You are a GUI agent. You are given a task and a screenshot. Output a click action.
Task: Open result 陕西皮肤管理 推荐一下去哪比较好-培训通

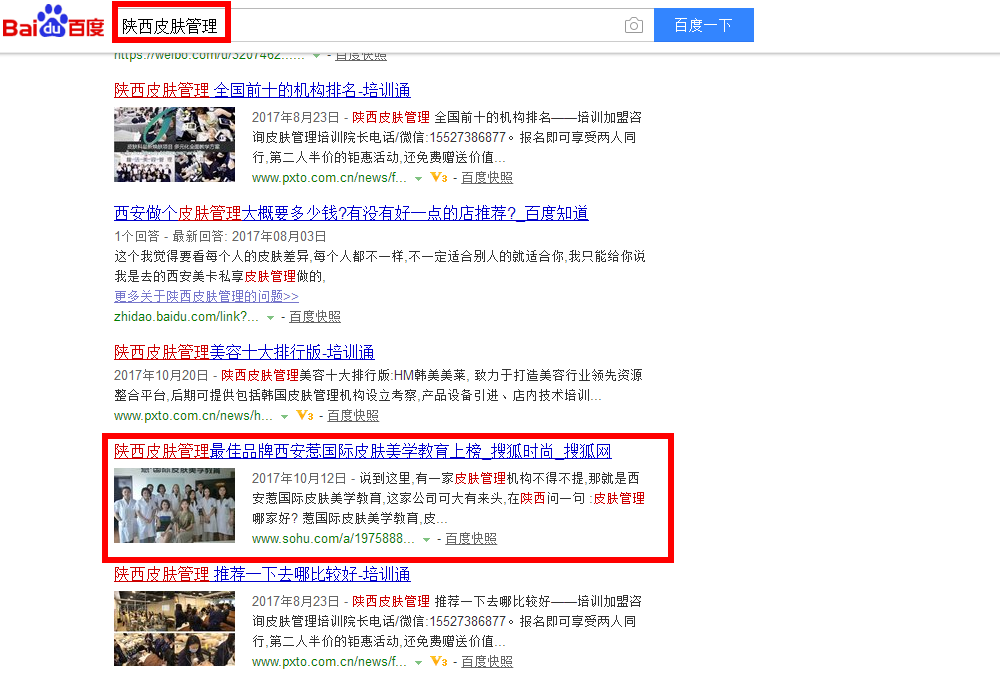pos(262,574)
